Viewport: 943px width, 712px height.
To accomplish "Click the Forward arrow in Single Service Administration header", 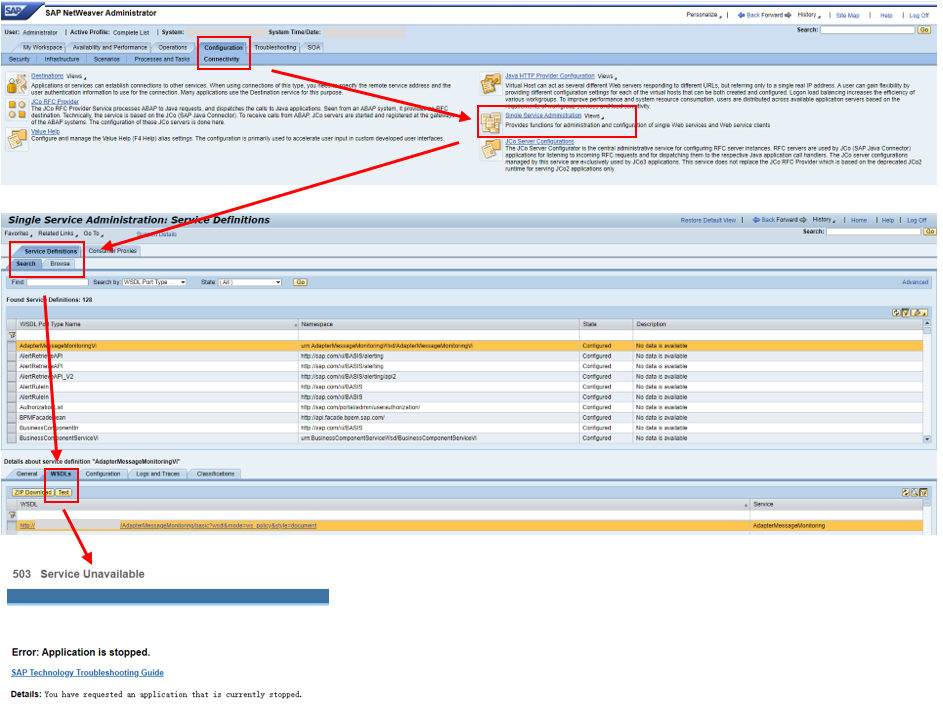I will [x=803, y=219].
